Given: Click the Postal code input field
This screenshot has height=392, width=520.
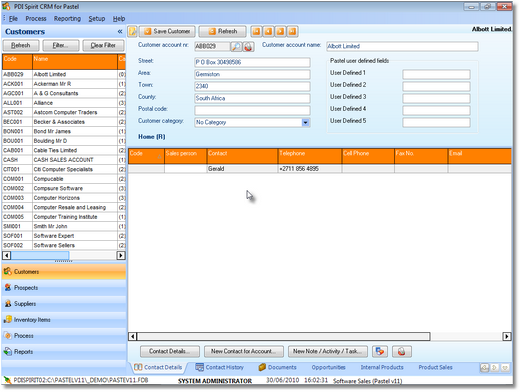Looking at the screenshot, I should (x=252, y=110).
